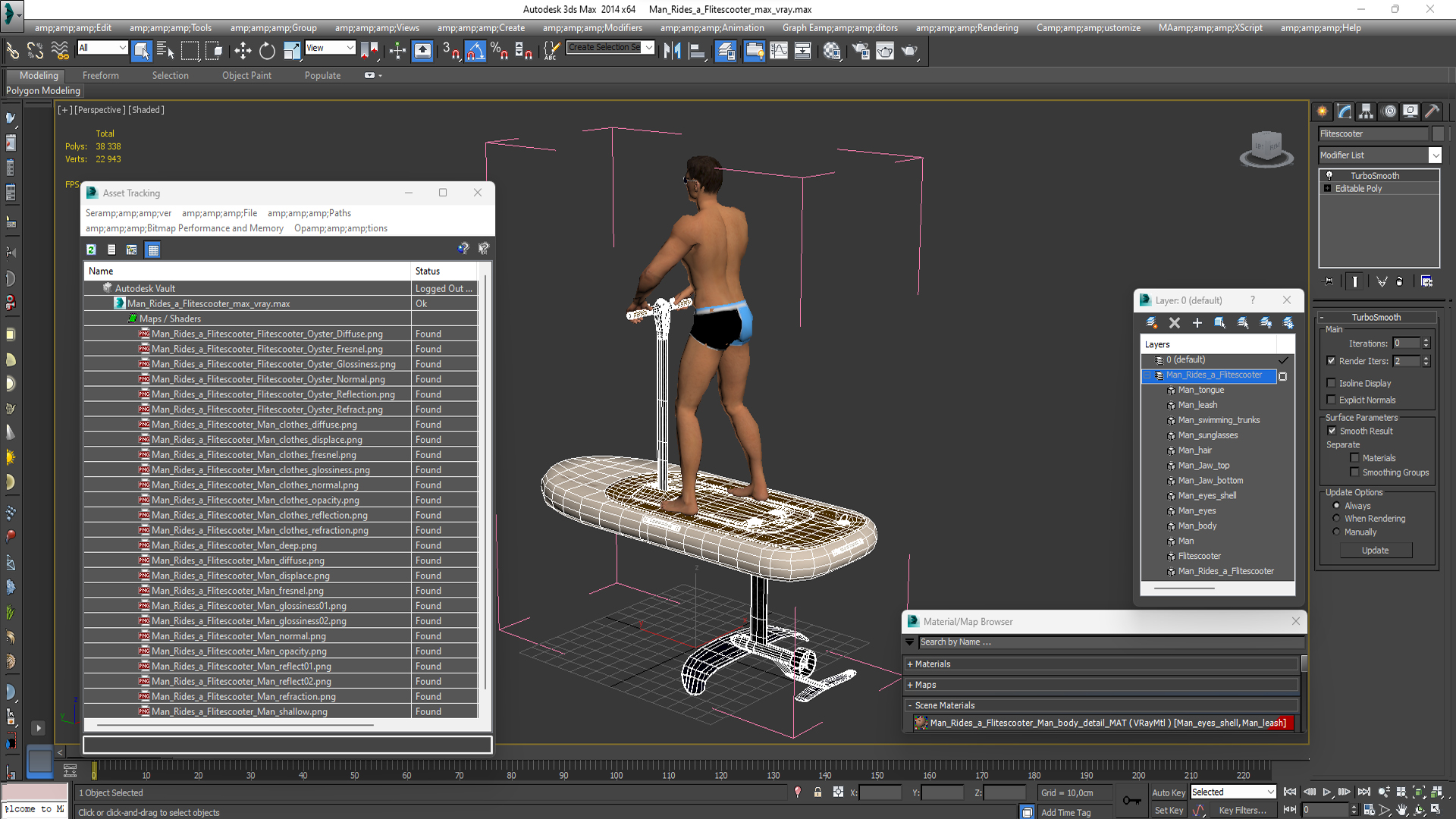Open Key Filters dialog

coord(1242,810)
